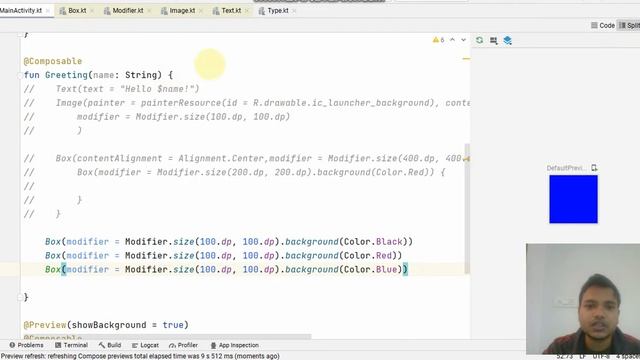Viewport: 640px width, 360px height.
Task: Click the warnings count indicator
Action: (438, 40)
